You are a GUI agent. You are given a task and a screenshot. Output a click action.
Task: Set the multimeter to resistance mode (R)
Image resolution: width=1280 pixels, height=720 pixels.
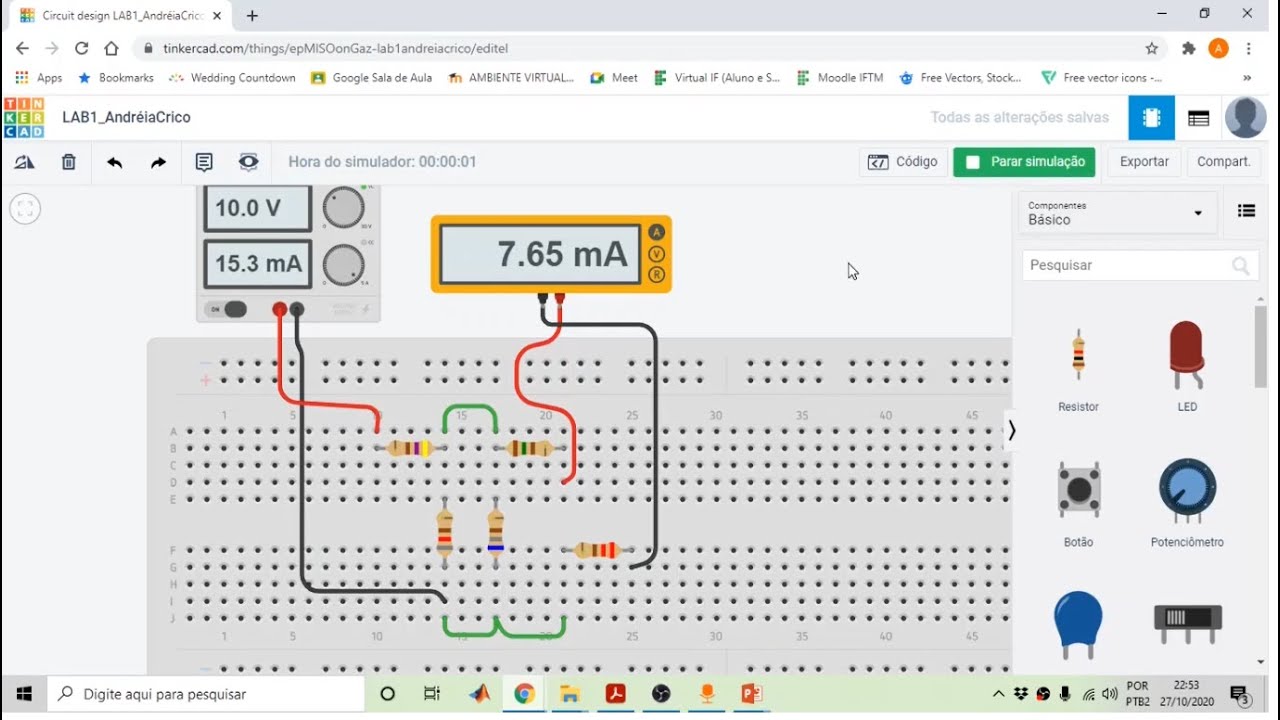(x=656, y=274)
